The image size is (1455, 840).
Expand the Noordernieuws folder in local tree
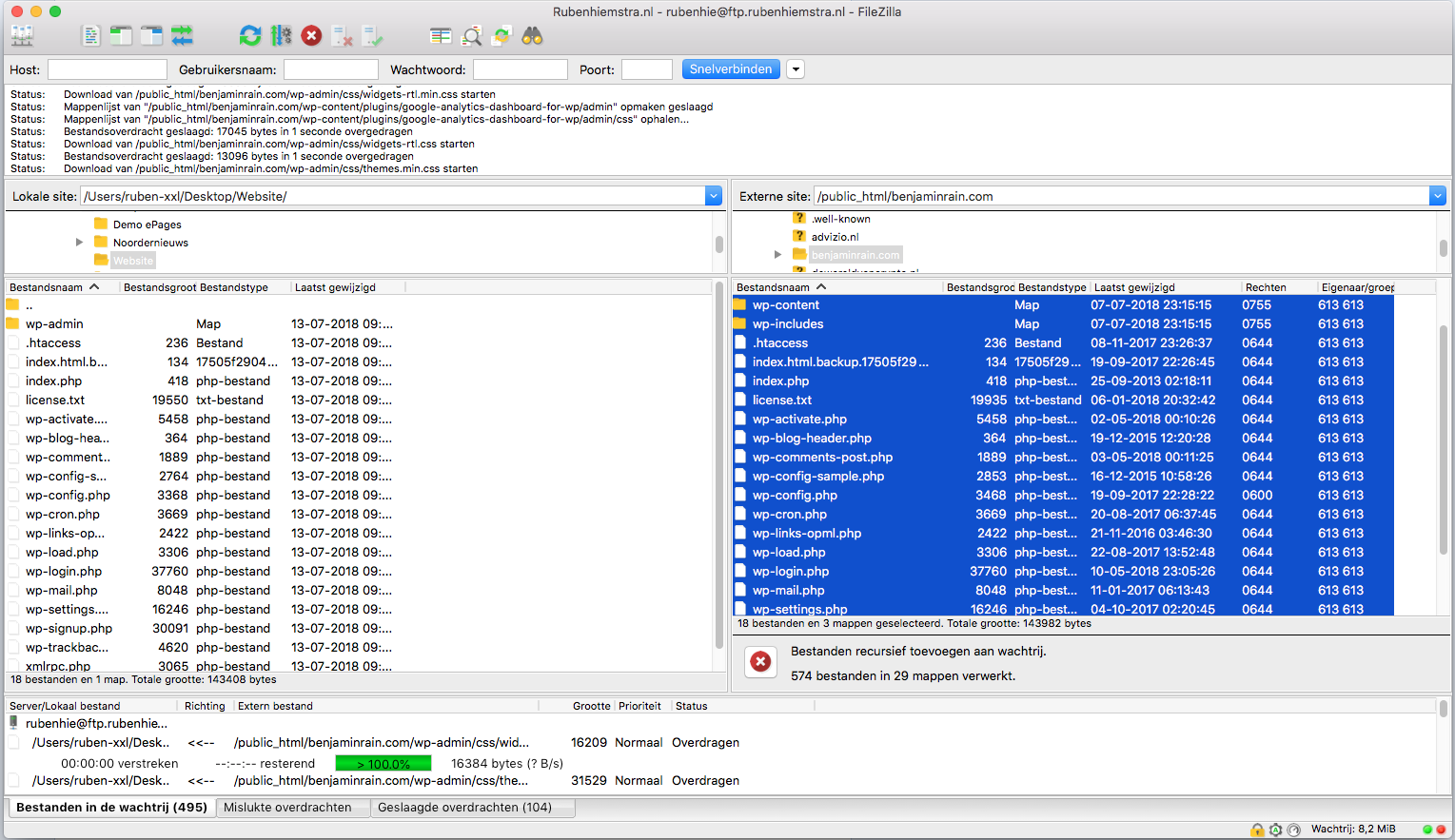pos(79,243)
